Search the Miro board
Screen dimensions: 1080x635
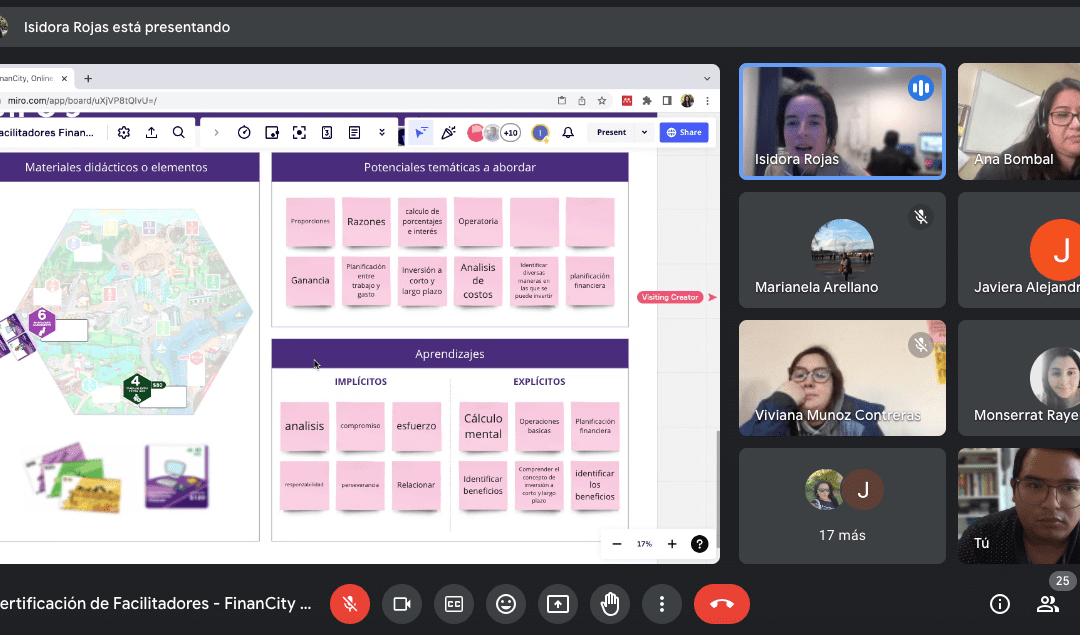coord(179,132)
